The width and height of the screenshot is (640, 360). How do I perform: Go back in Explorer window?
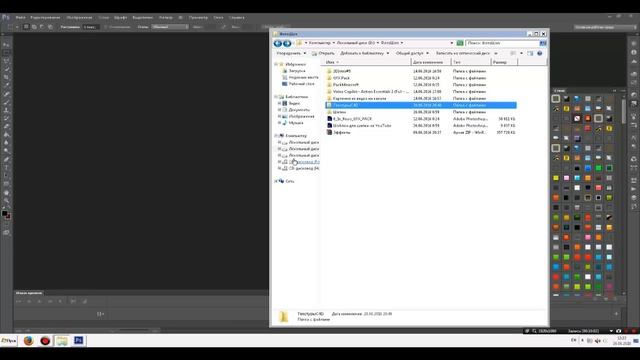pyautogui.click(x=278, y=43)
